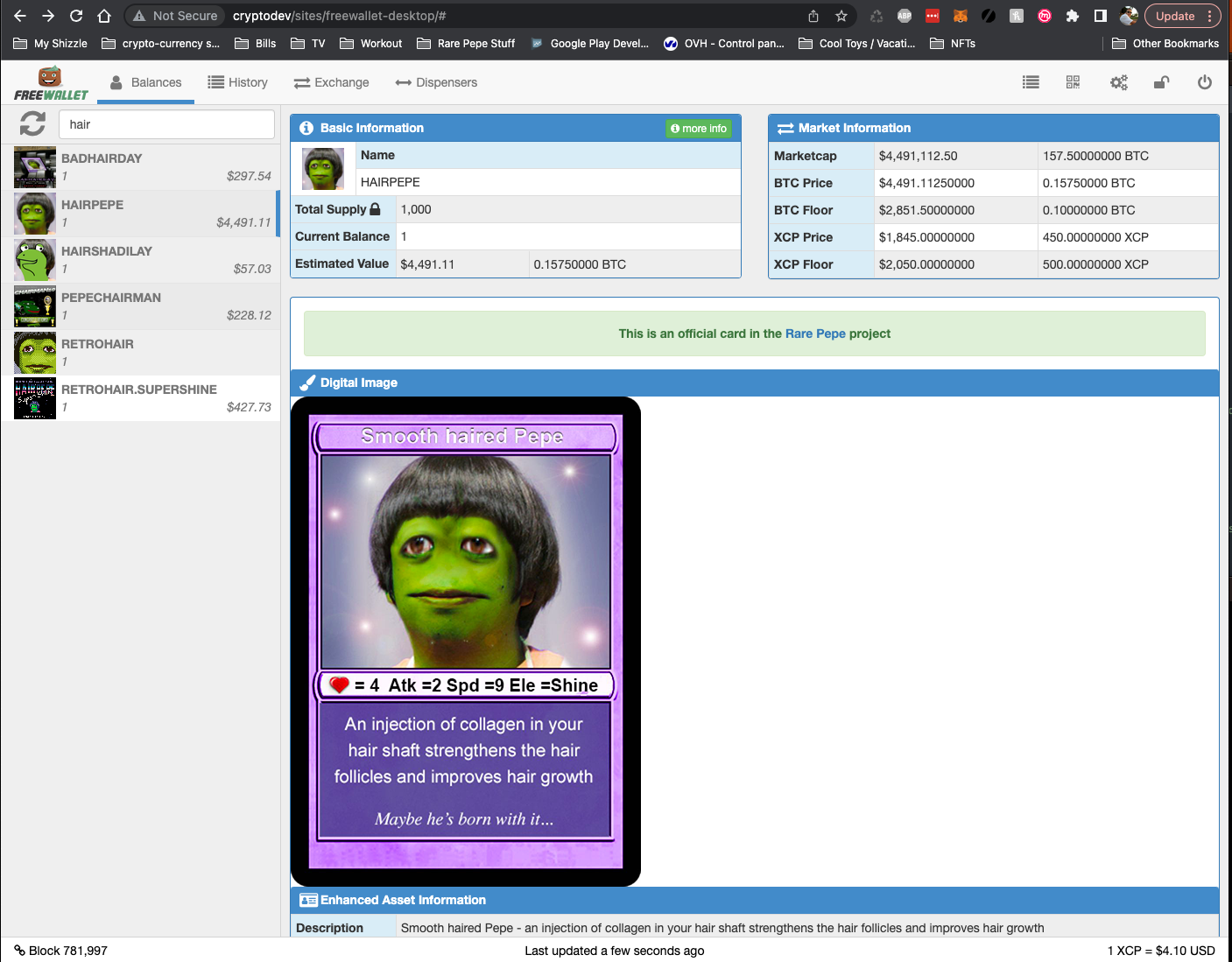The height and width of the screenshot is (962, 1232).
Task: Click the BTC Floor 0.10000000 BTC value
Action: click(x=1088, y=210)
